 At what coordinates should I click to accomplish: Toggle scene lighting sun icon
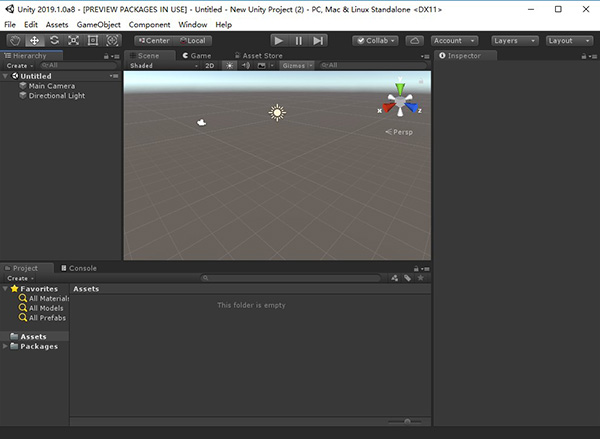point(228,65)
